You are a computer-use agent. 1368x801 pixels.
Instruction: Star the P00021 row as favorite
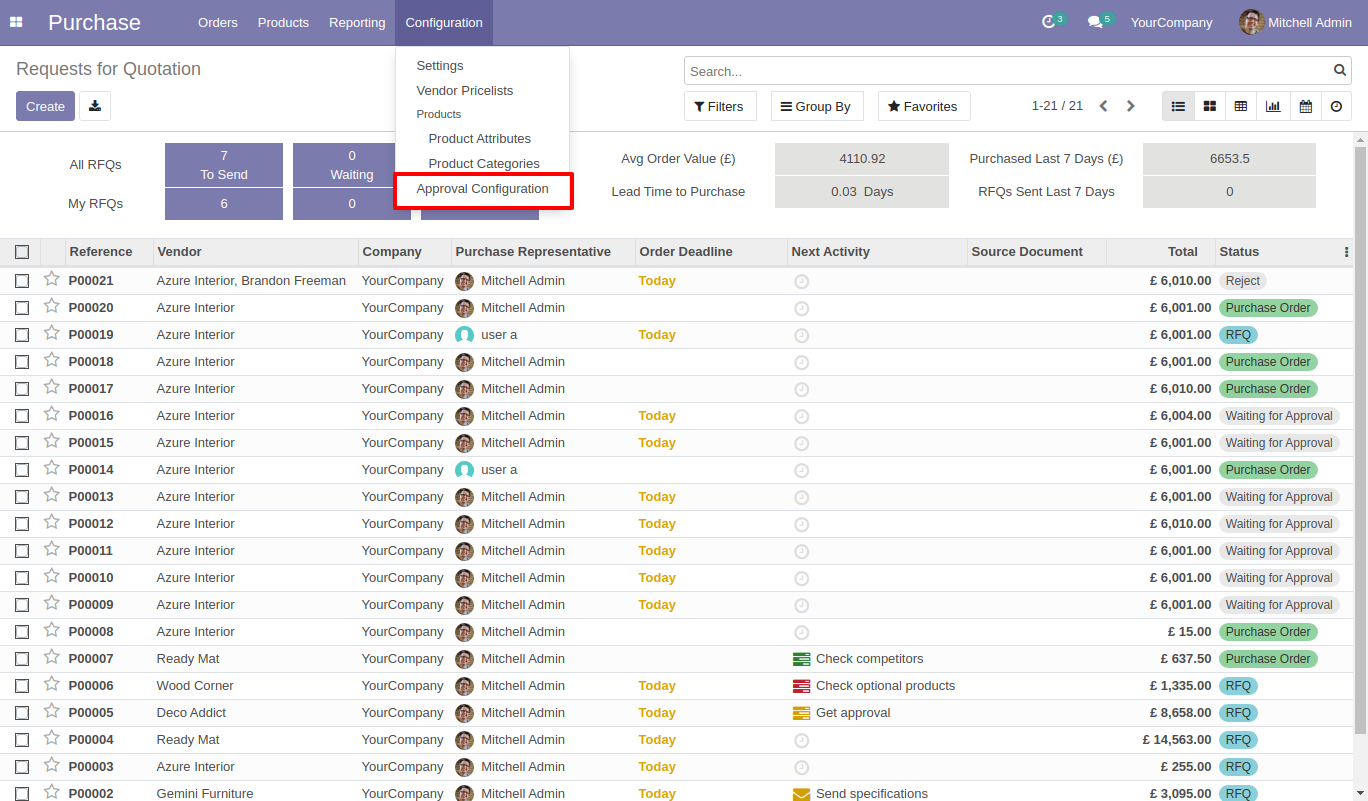click(52, 279)
